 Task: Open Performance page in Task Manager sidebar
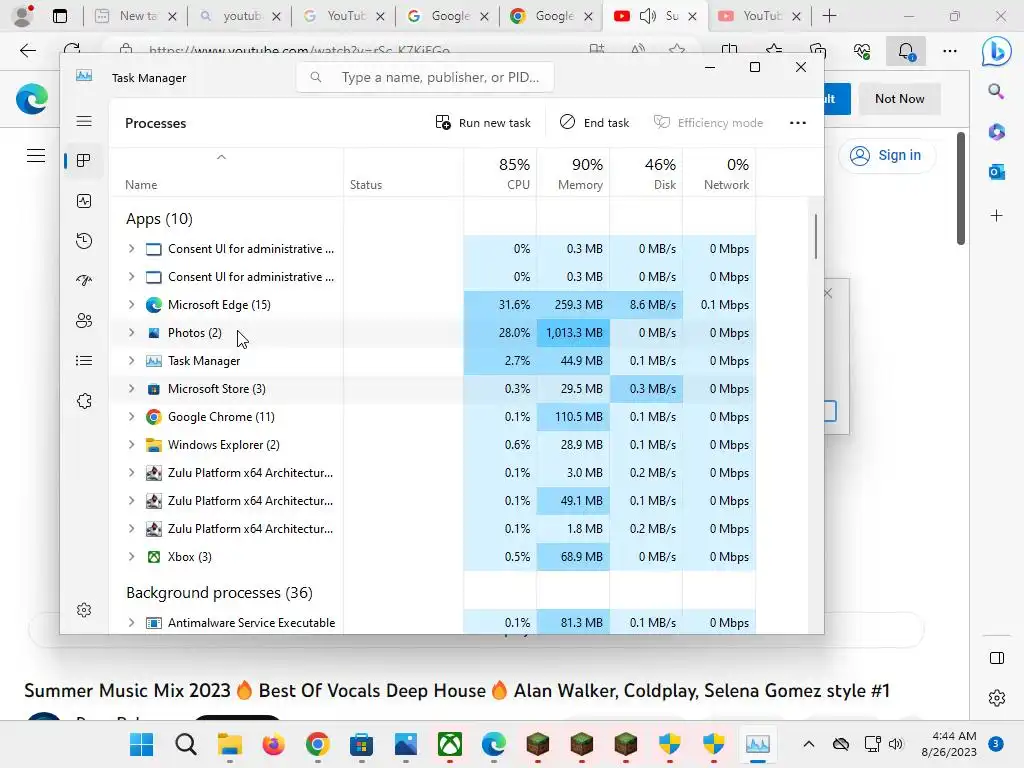click(84, 201)
